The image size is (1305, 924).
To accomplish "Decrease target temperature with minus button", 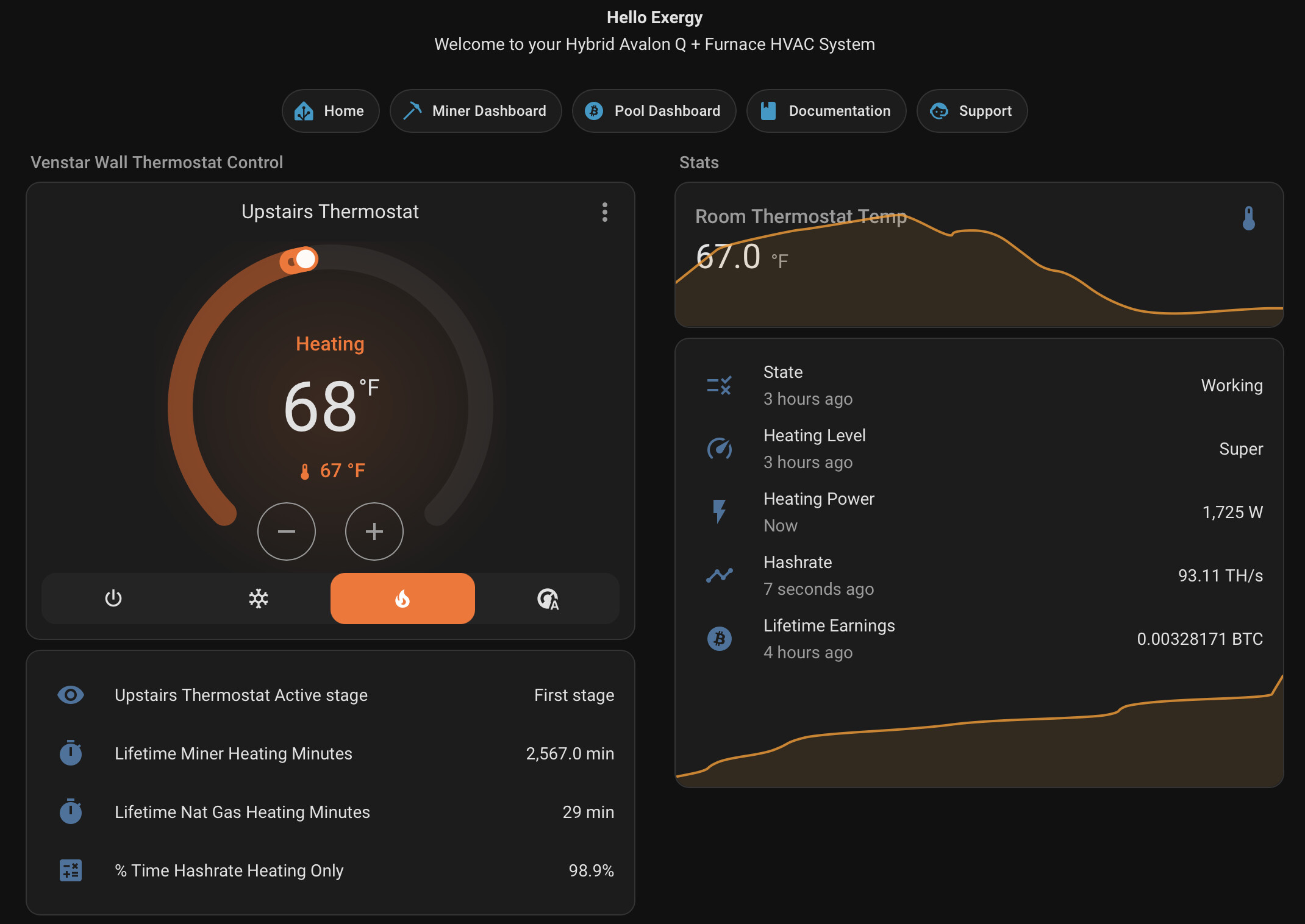I will click(286, 531).
